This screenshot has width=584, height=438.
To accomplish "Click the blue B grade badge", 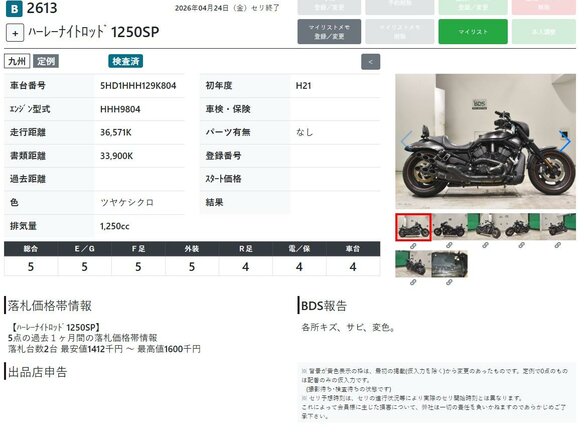I will [14, 9].
